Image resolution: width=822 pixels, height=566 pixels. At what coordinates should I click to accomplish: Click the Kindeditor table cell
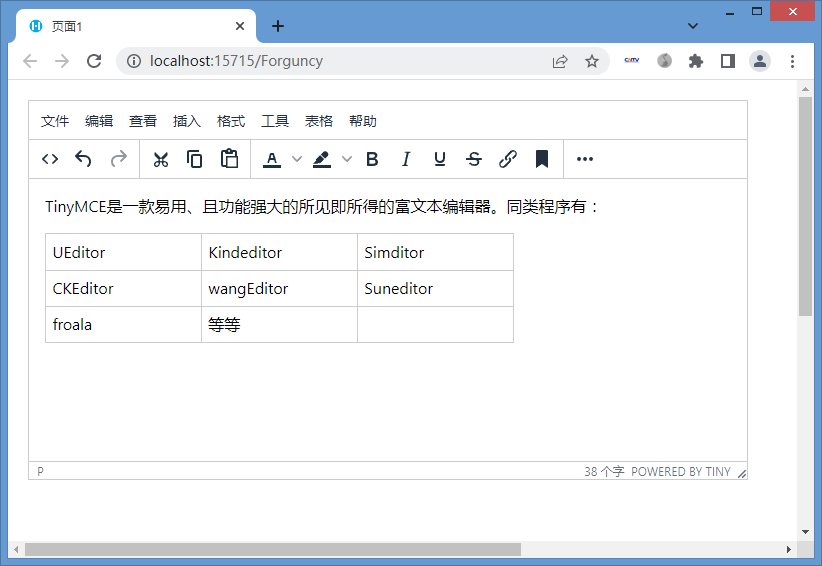279,253
